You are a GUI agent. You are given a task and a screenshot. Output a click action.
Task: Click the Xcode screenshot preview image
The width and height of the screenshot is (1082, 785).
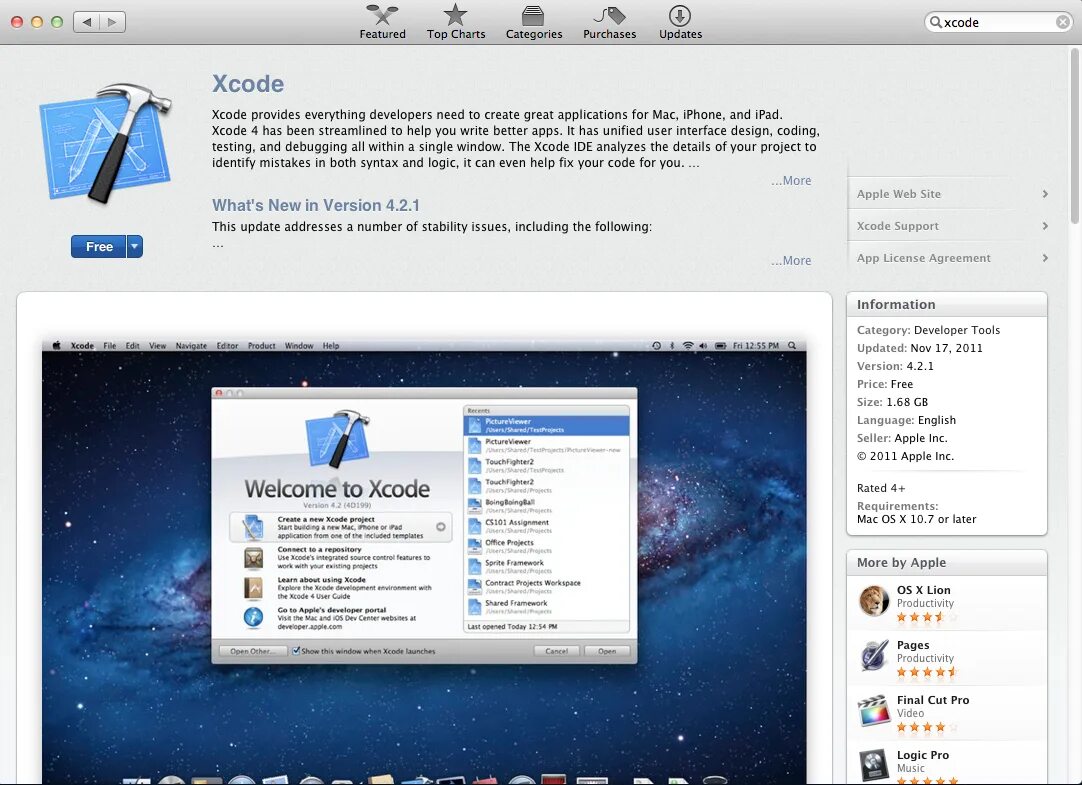pos(424,561)
